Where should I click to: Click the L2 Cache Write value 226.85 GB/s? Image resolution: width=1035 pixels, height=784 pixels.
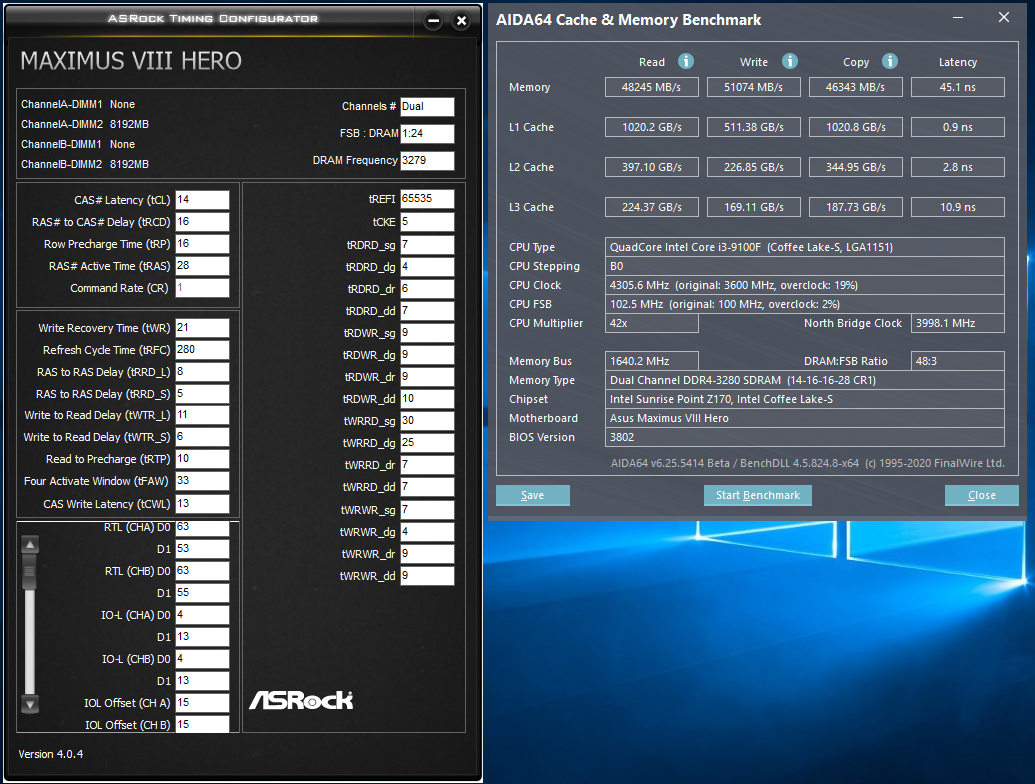(x=753, y=167)
